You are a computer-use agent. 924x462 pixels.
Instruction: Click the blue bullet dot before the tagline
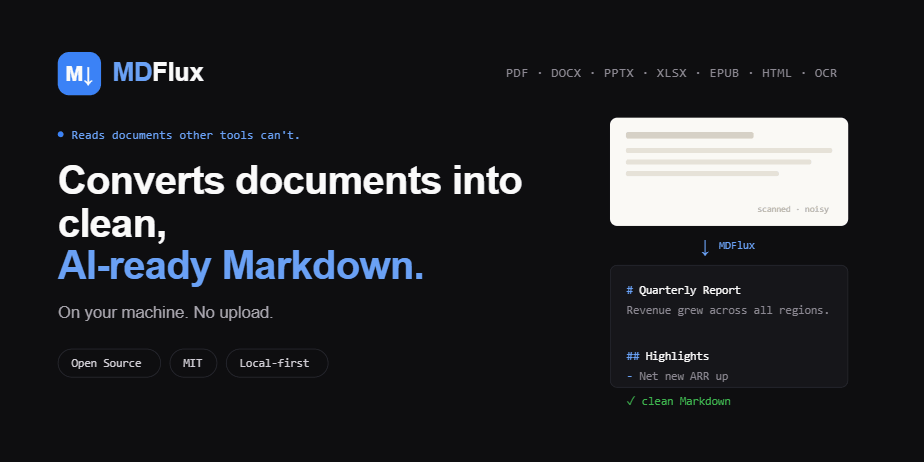(x=61, y=134)
